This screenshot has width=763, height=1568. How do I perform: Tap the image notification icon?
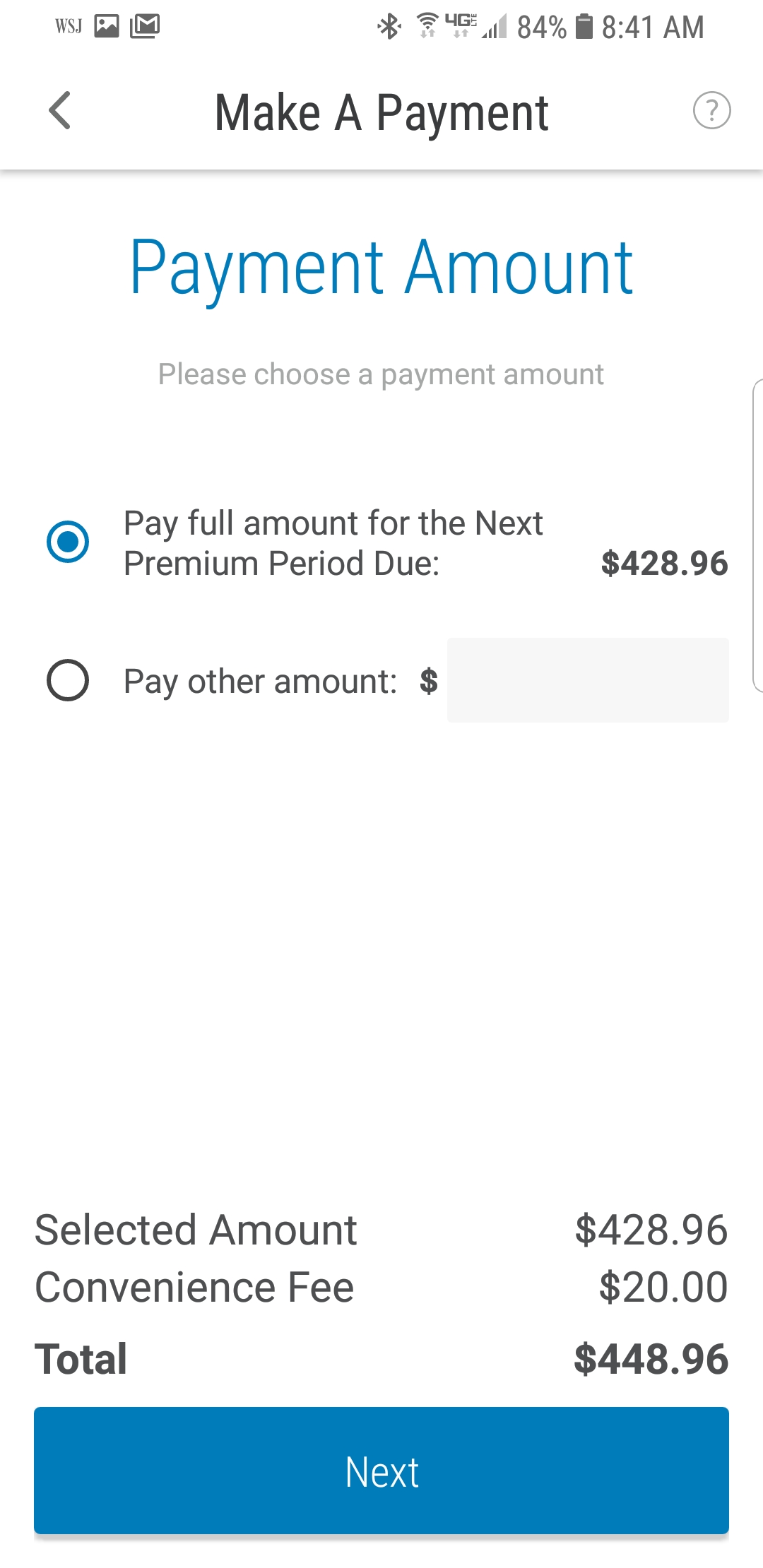tap(107, 27)
